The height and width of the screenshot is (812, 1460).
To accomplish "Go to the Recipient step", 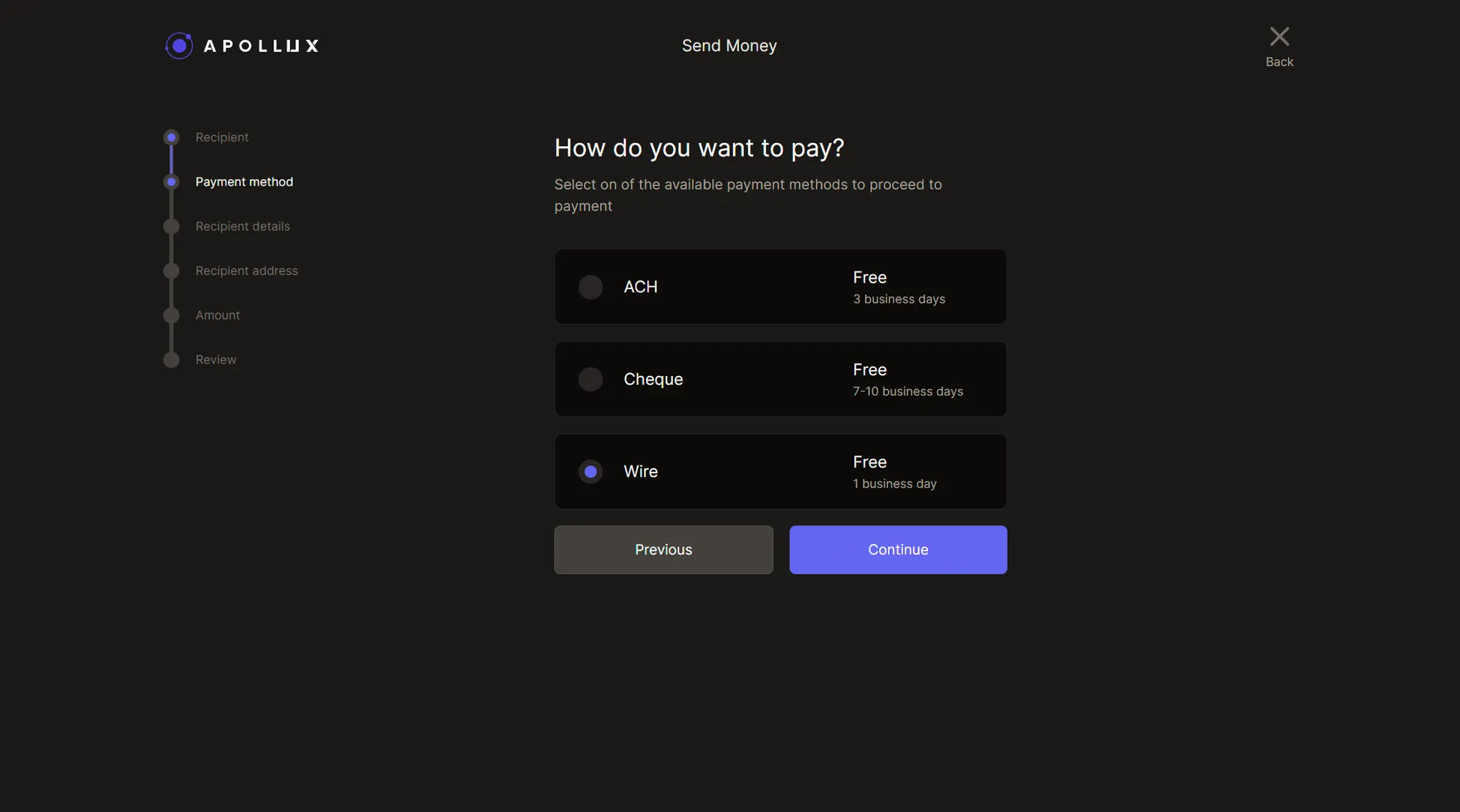I will tap(222, 137).
